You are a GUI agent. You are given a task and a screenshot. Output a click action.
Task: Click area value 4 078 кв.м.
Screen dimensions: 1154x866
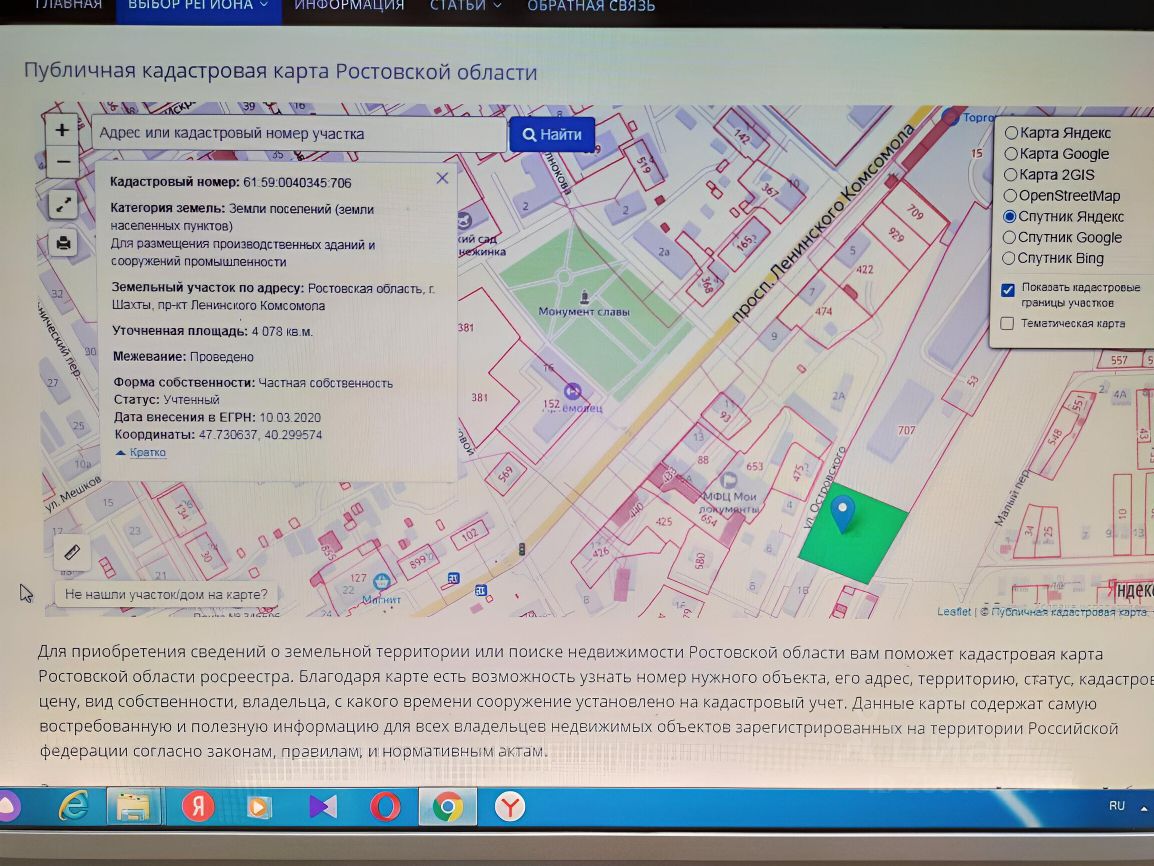282,331
